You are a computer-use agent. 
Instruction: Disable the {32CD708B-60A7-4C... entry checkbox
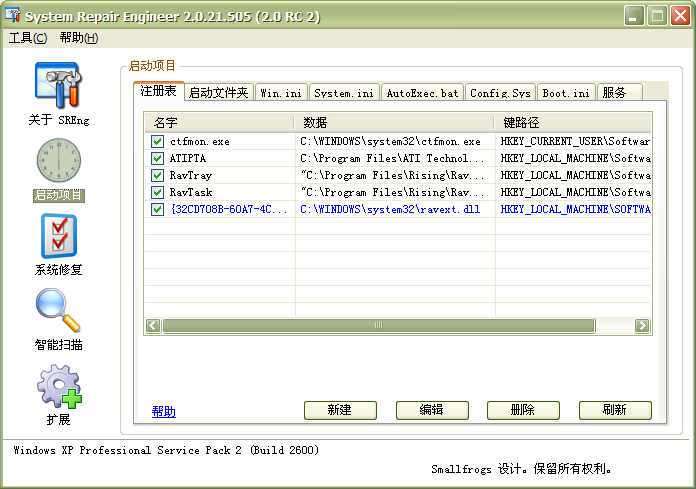(x=157, y=209)
